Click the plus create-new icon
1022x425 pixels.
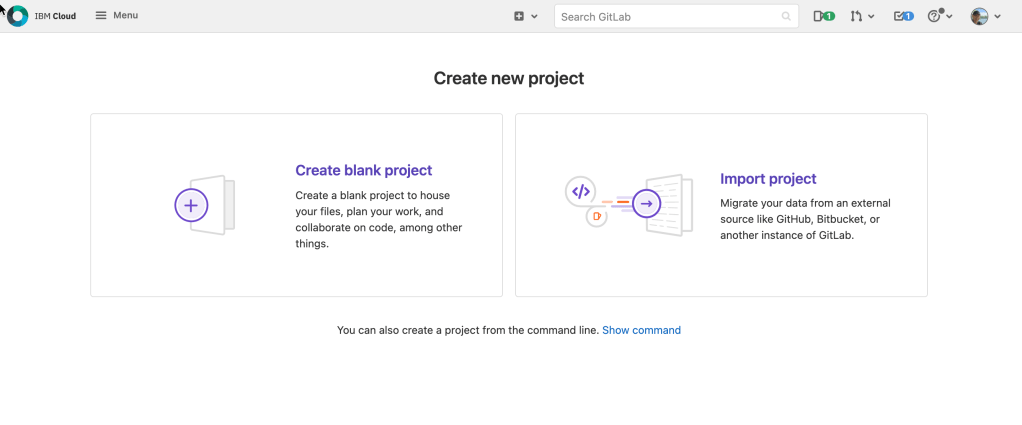[519, 16]
